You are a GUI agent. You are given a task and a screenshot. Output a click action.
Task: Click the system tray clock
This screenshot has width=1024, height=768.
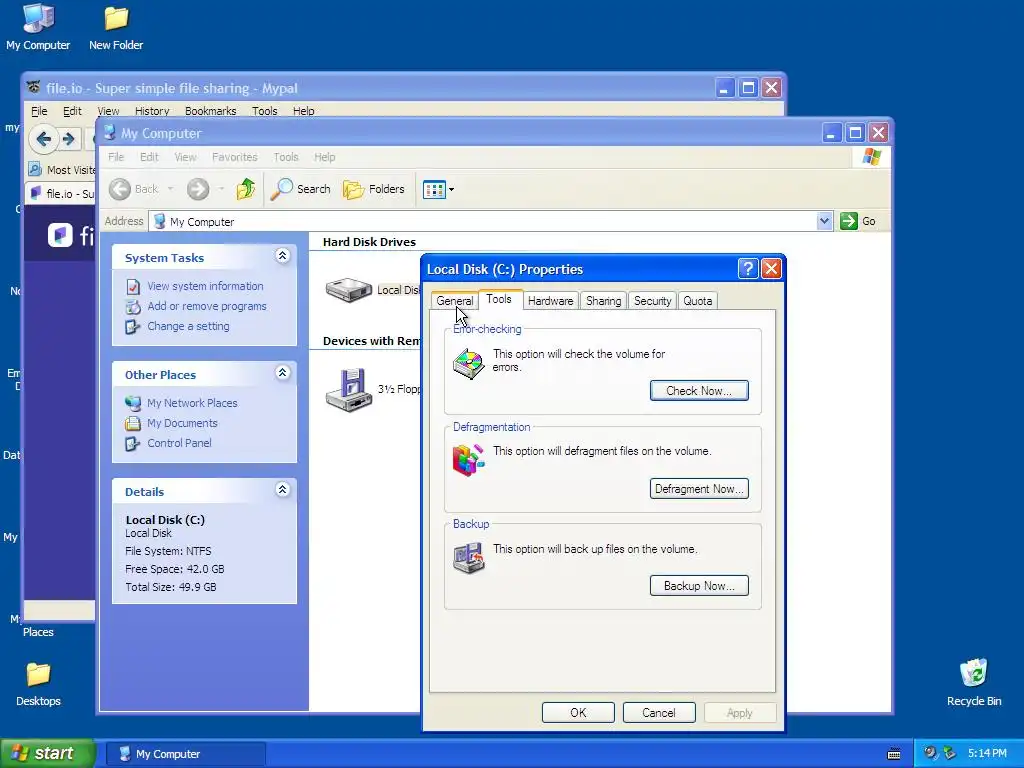[987, 754]
